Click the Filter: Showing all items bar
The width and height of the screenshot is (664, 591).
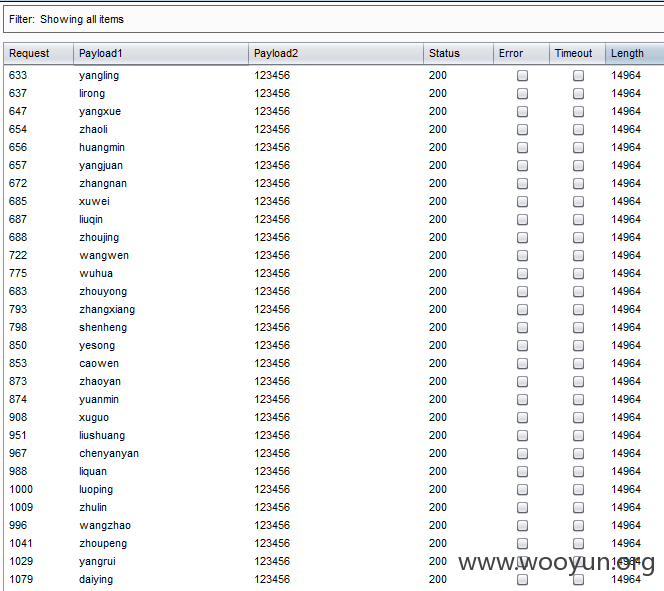[x=334, y=19]
